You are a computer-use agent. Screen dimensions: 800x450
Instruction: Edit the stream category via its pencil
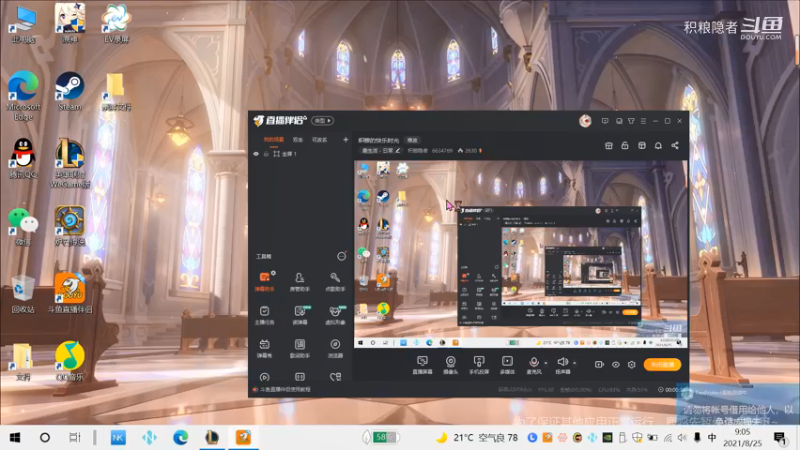(x=397, y=151)
